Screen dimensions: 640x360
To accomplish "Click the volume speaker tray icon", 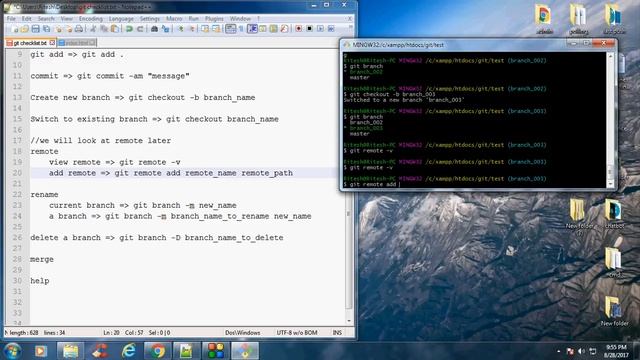I will (581, 351).
